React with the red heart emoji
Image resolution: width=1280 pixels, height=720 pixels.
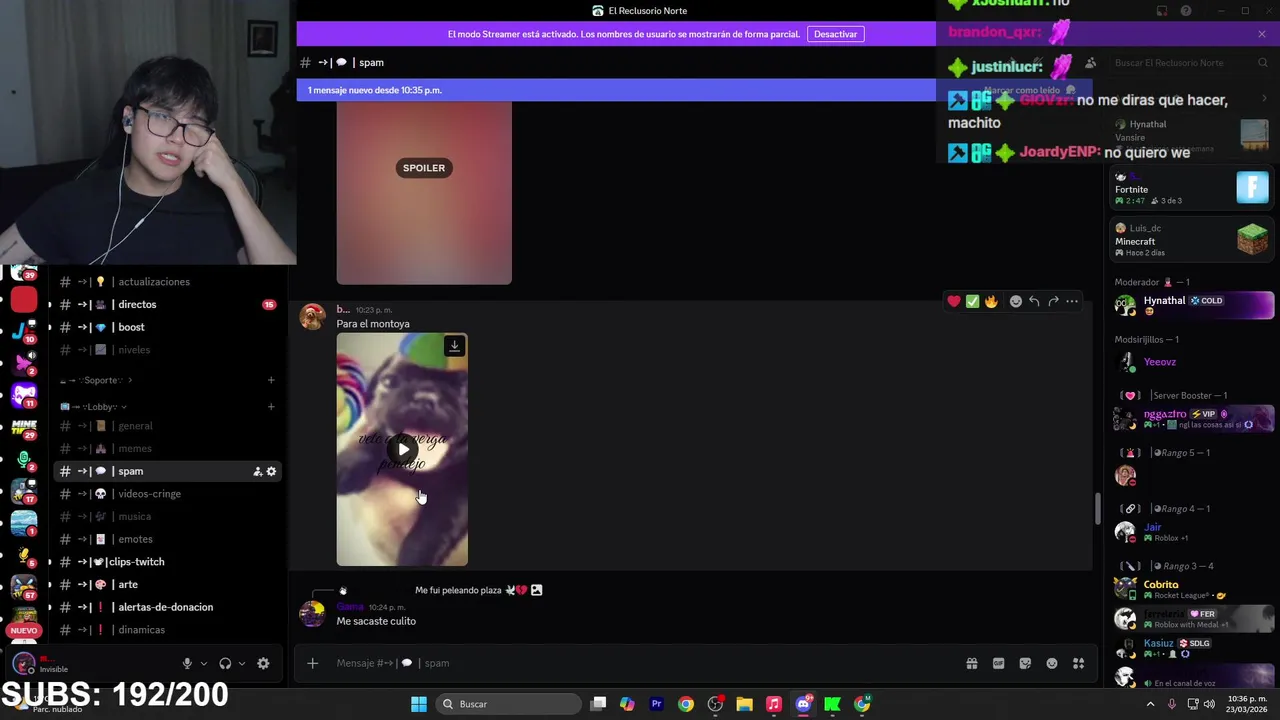click(x=954, y=301)
